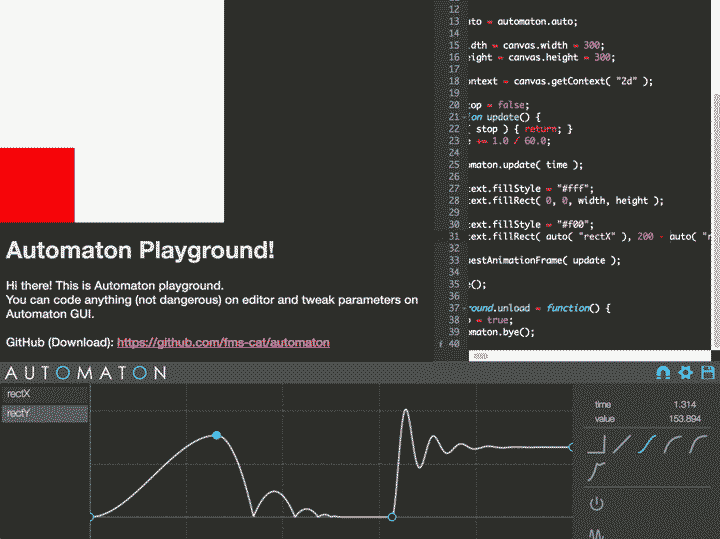
Task: Click the save floppy disk icon
Action: coord(708,372)
